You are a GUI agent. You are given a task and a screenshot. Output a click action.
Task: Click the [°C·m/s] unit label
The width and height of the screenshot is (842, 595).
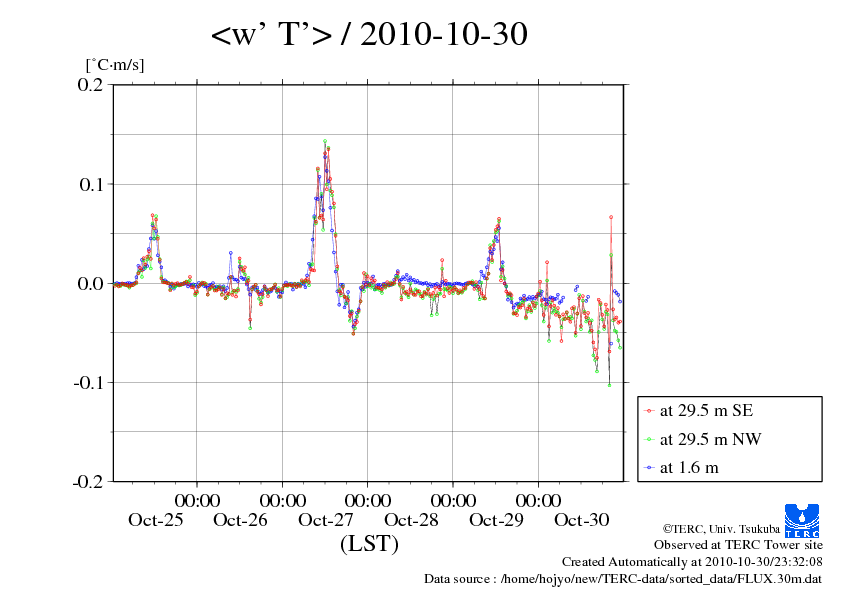115,65
